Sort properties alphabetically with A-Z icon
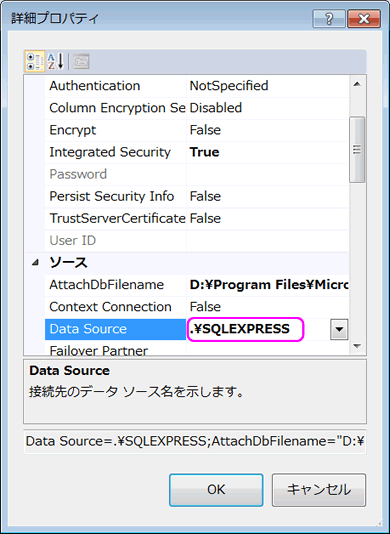The height and width of the screenshot is (534, 390). pyautogui.click(x=56, y=62)
